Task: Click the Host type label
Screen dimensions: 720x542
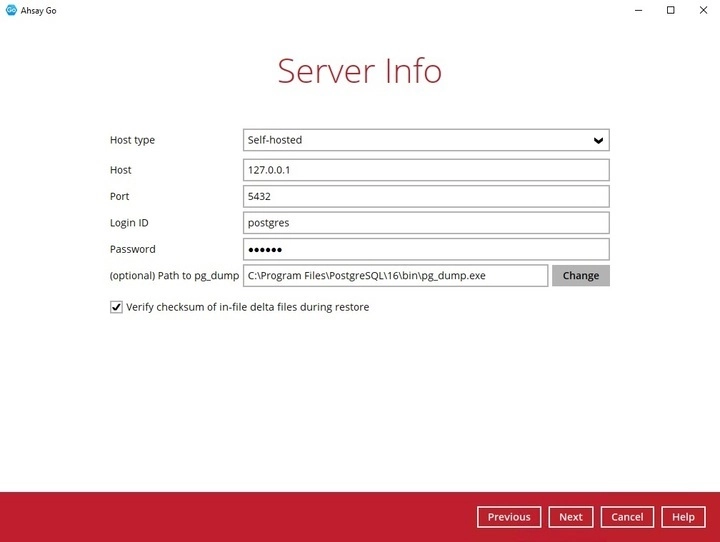Action: (x=132, y=140)
